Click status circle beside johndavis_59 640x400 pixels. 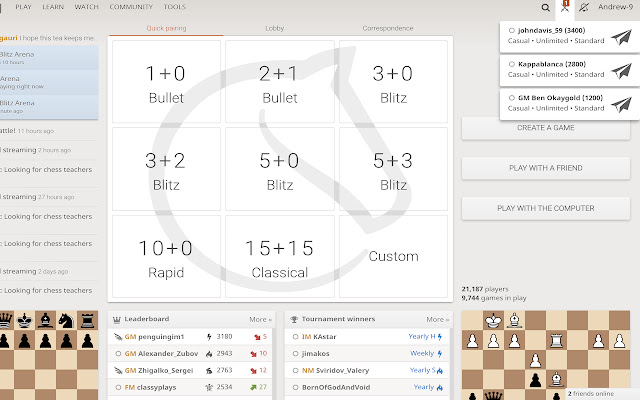pyautogui.click(x=511, y=30)
